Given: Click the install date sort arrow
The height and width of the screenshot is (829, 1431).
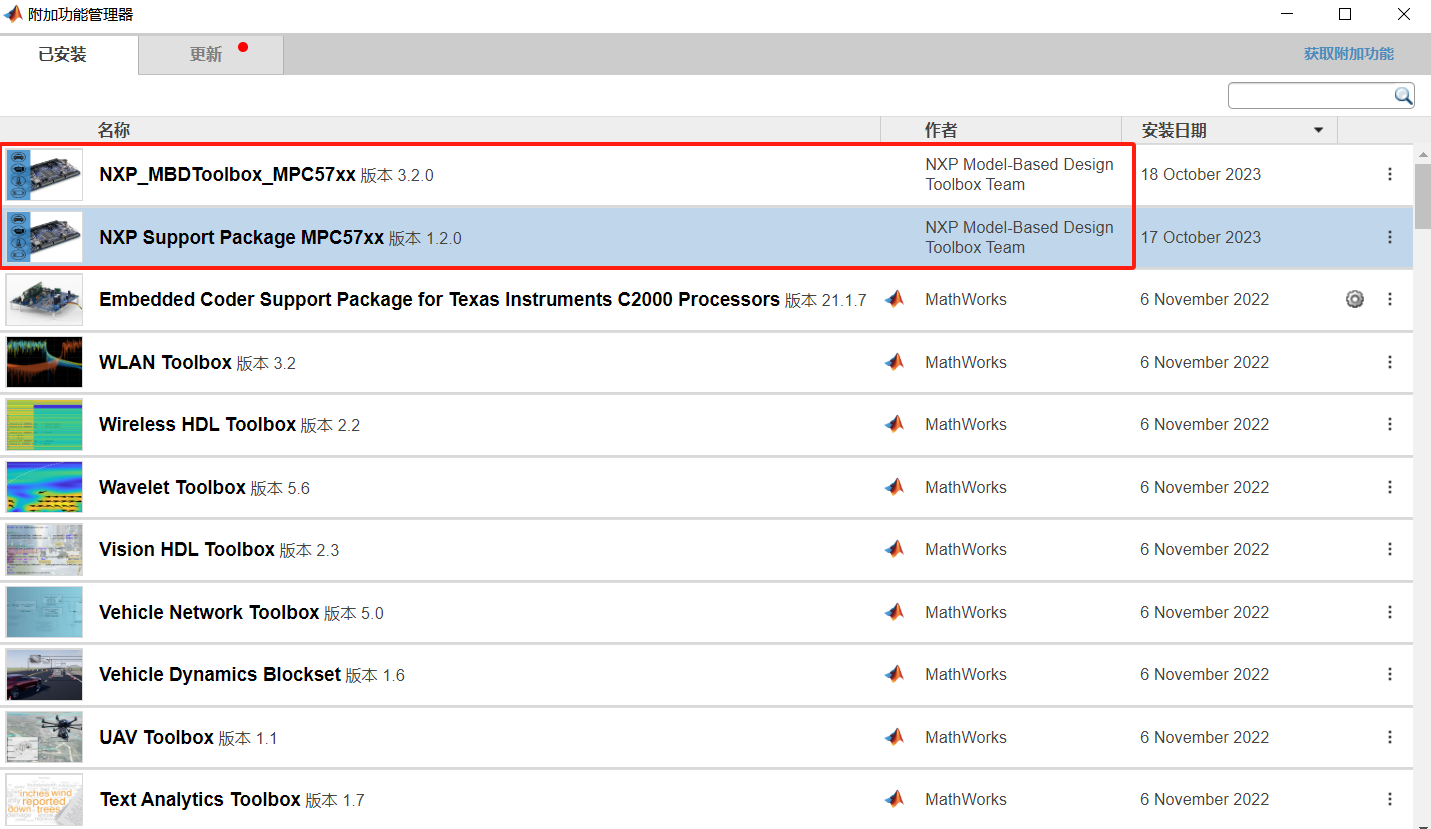Looking at the screenshot, I should 1318,130.
